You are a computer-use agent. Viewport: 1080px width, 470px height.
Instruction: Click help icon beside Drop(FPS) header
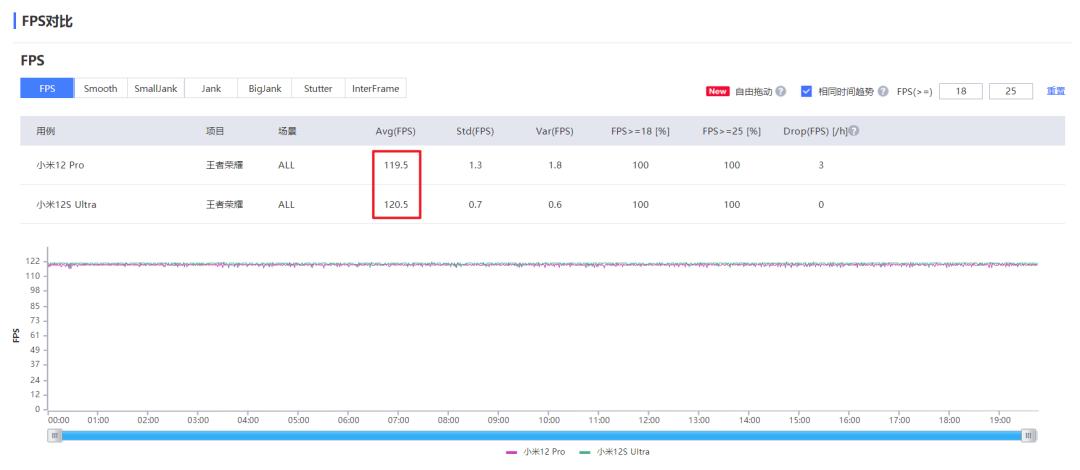click(854, 131)
